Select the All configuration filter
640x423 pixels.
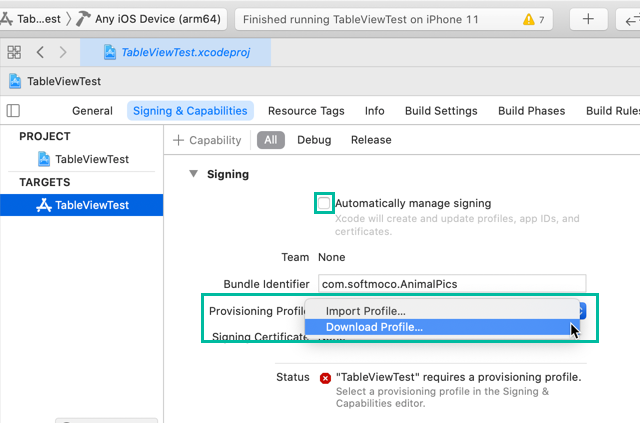(x=271, y=140)
